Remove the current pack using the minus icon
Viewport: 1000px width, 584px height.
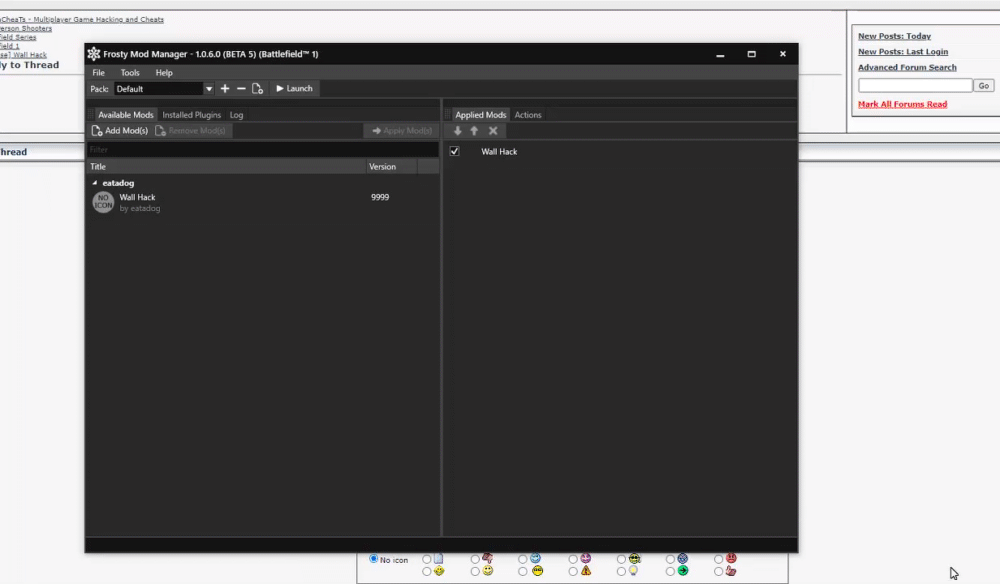(x=240, y=88)
